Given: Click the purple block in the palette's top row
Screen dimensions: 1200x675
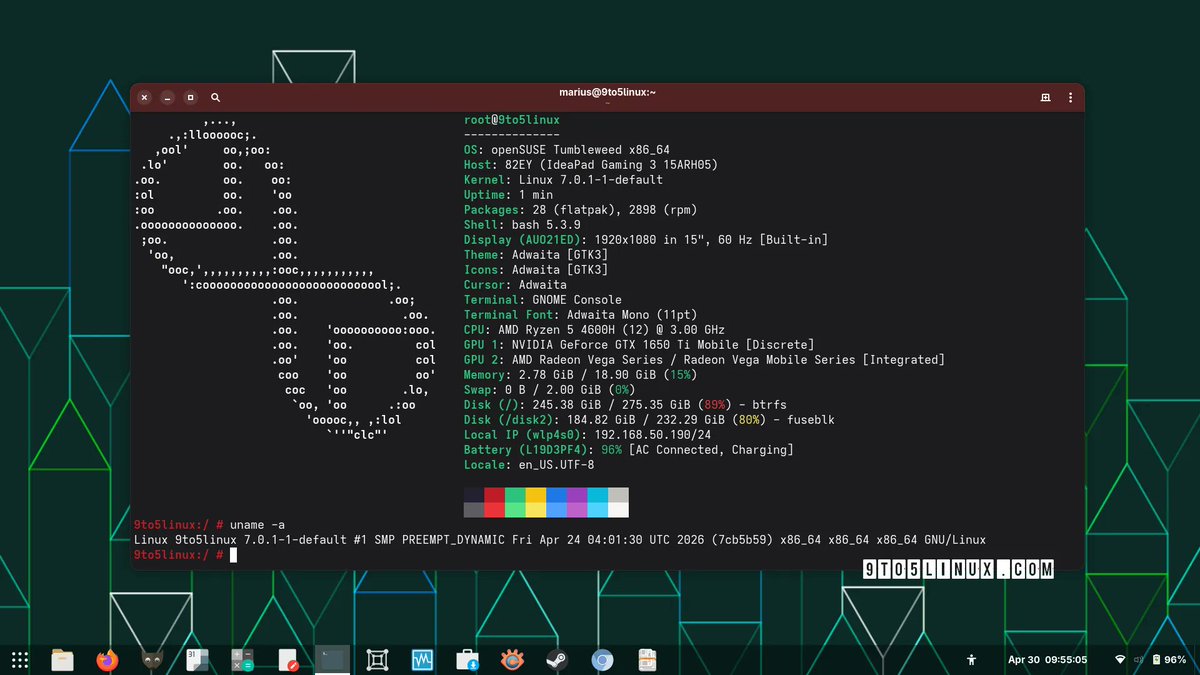Looking at the screenshot, I should 577,495.
